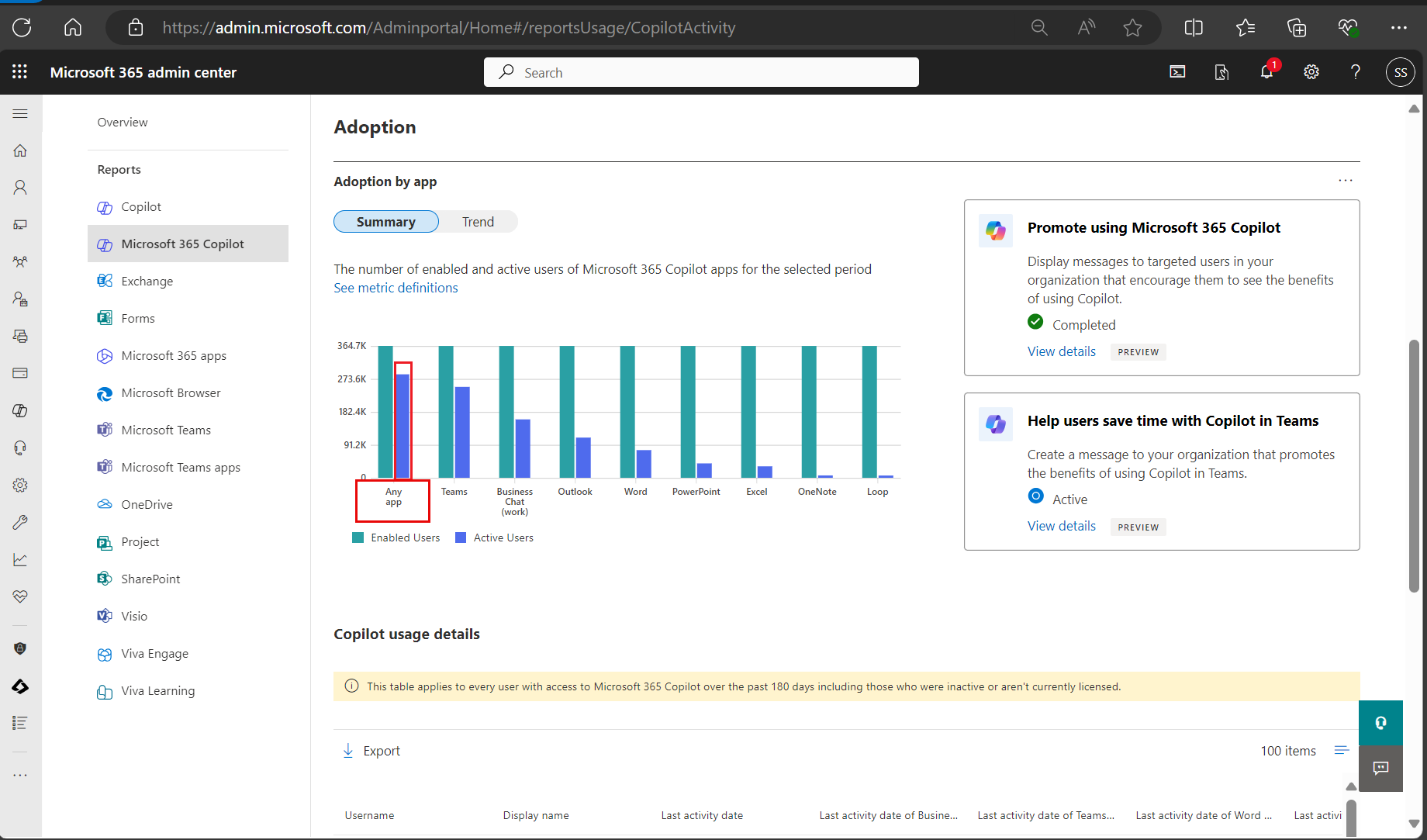
Task: Select the Microsoft 365 Copilot report
Action: pyautogui.click(x=188, y=244)
